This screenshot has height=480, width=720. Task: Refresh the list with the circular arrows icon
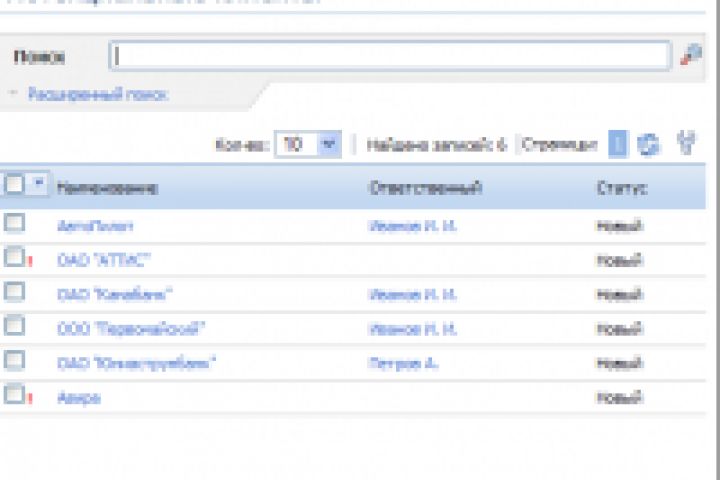click(648, 145)
